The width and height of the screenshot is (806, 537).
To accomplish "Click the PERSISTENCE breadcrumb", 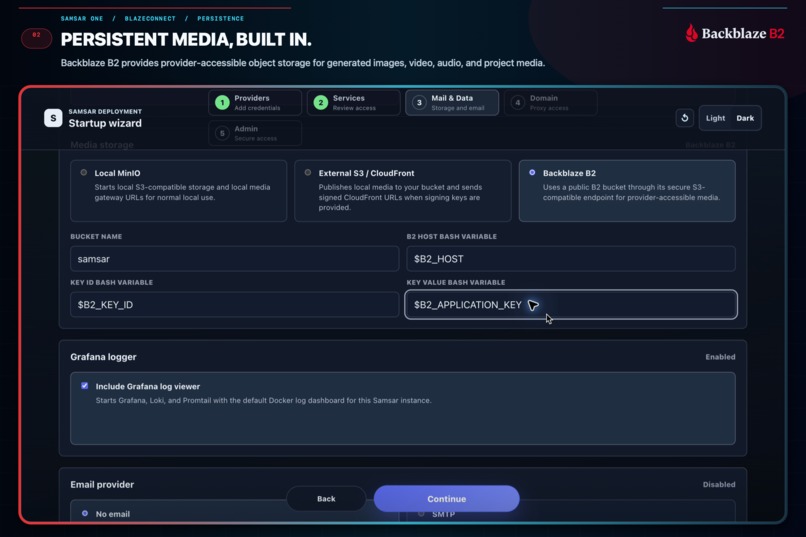I will point(221,18).
